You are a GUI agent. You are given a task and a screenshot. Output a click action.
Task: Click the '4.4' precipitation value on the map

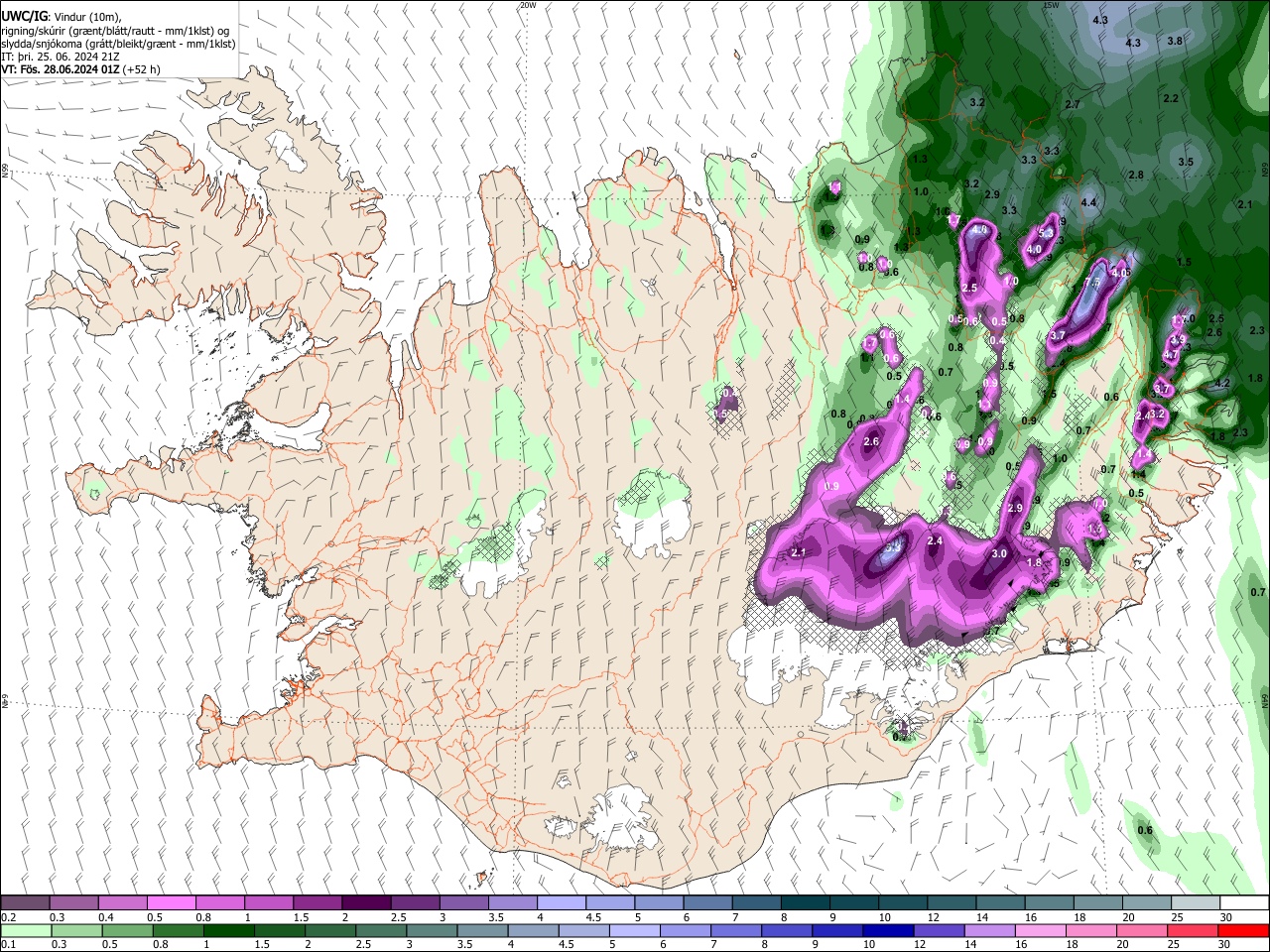1088,203
